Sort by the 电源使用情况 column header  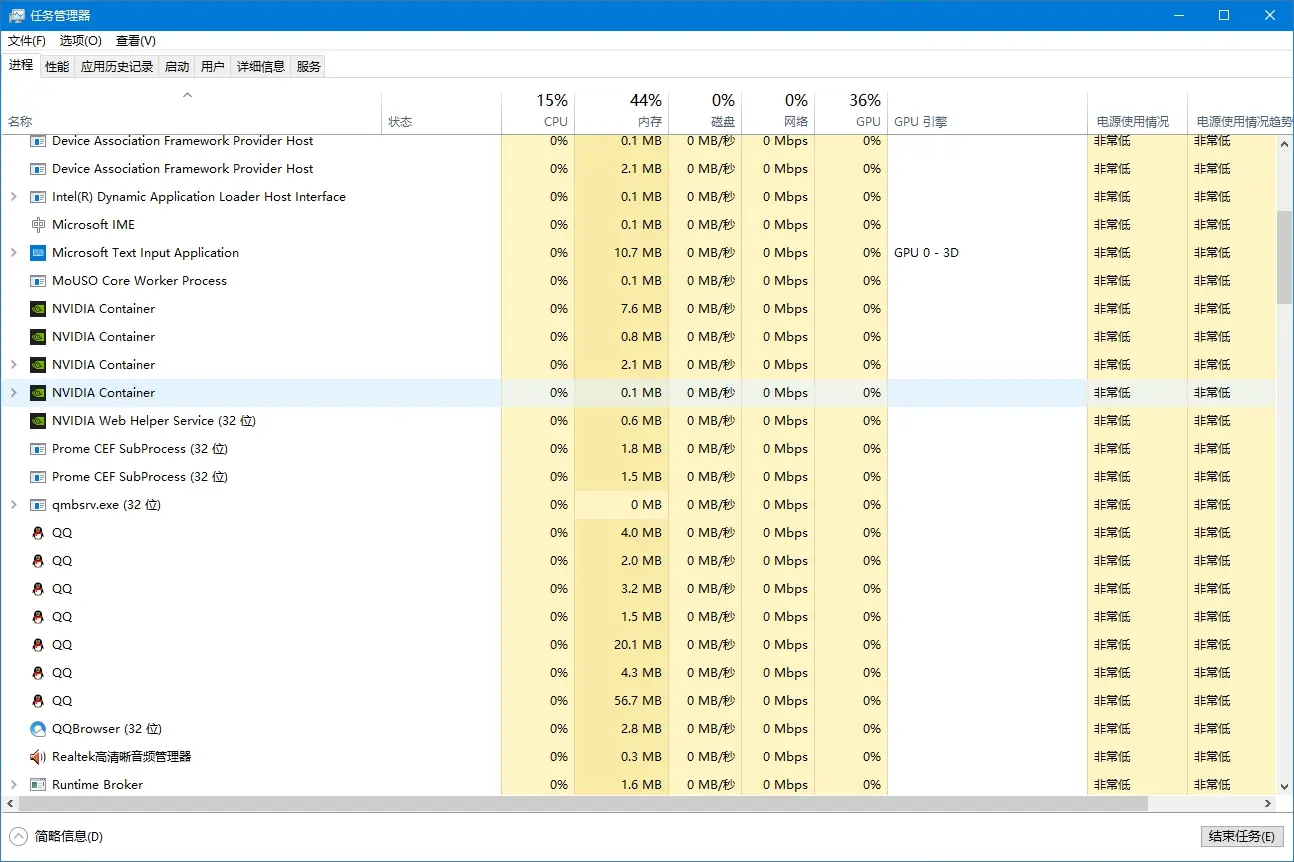[1137, 111]
